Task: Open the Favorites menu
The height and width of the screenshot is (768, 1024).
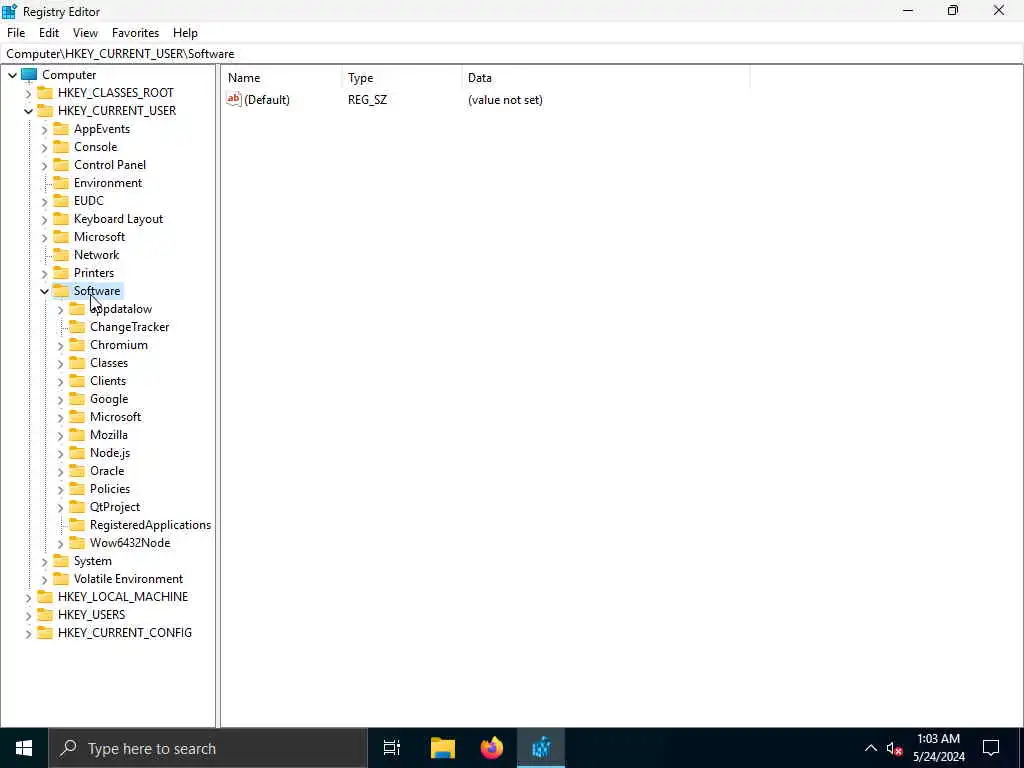Action: (135, 33)
